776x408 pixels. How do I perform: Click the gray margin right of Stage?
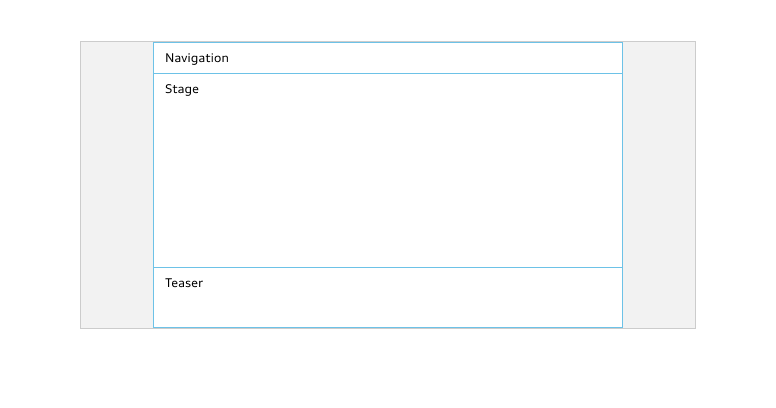click(x=659, y=170)
